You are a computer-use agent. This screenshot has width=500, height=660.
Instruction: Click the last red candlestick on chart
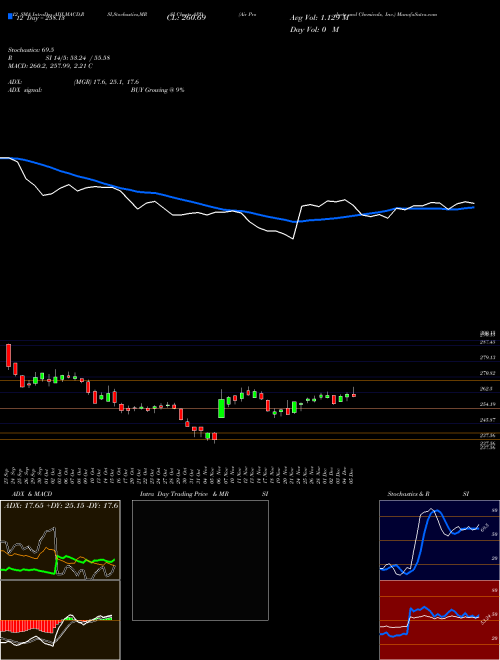coord(354,394)
